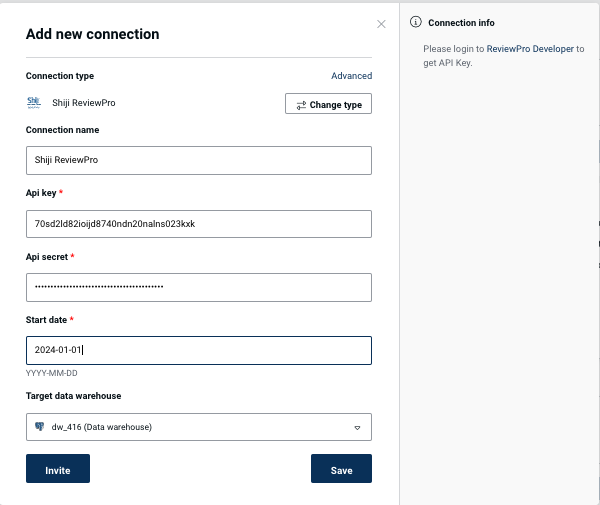Close the Add new connection dialog
This screenshot has height=505, width=600.
point(381,24)
